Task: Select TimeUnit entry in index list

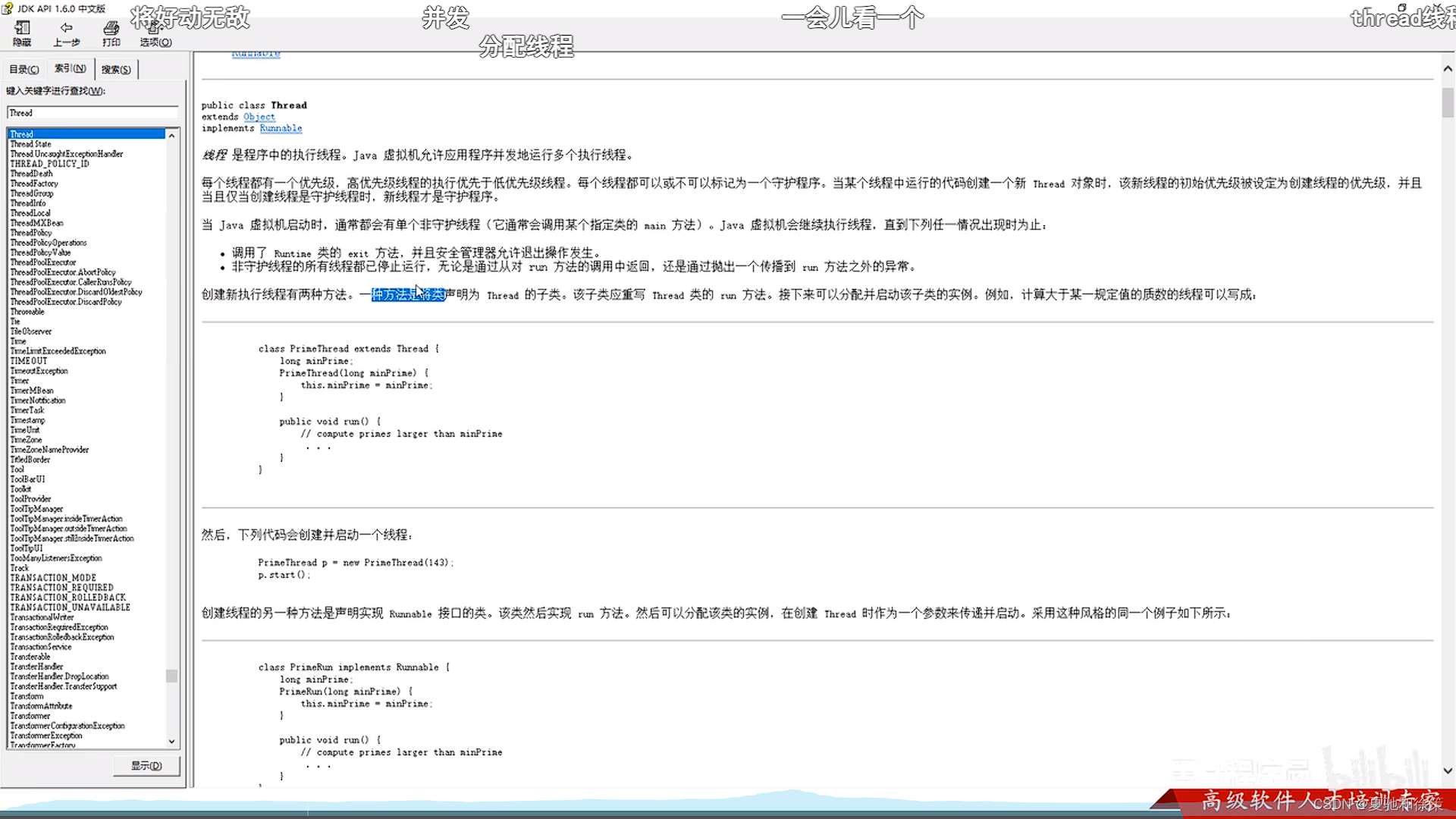Action: 25,430
